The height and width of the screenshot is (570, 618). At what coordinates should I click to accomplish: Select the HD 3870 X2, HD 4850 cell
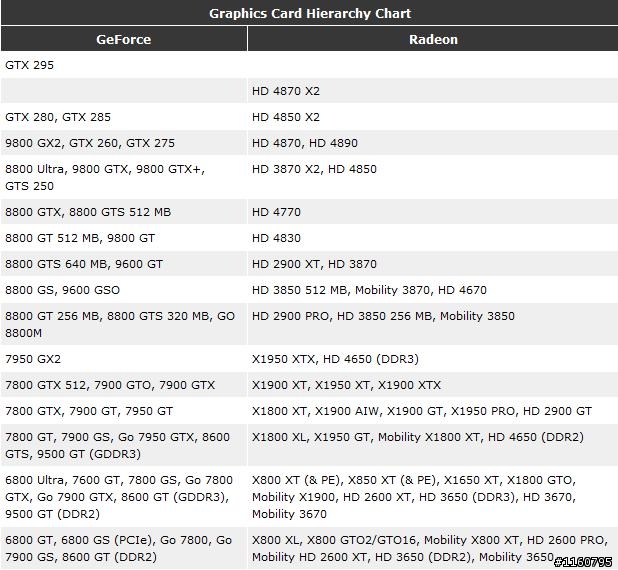click(x=433, y=177)
